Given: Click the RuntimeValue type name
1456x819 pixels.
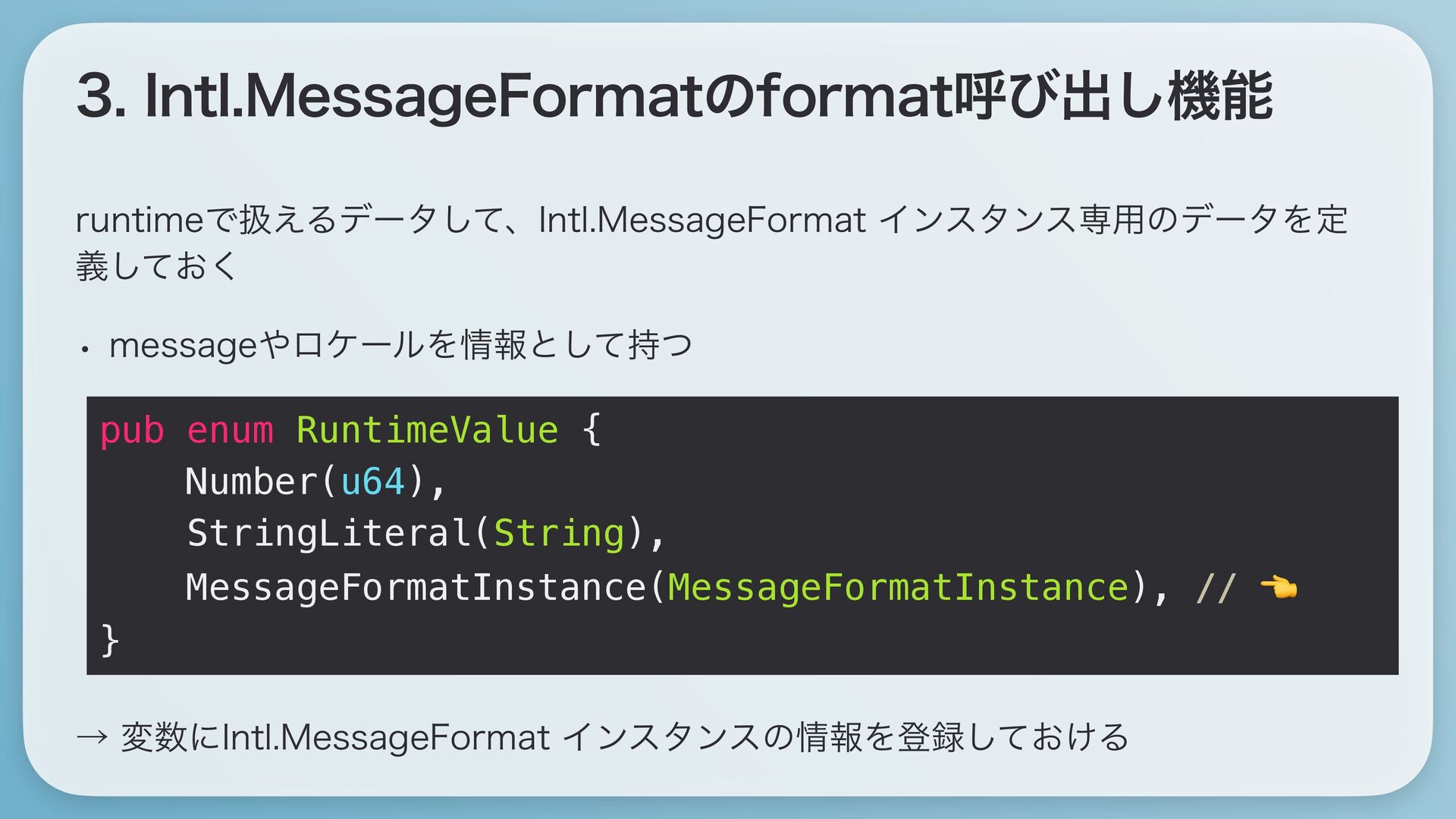Looking at the screenshot, I should click(x=427, y=430).
